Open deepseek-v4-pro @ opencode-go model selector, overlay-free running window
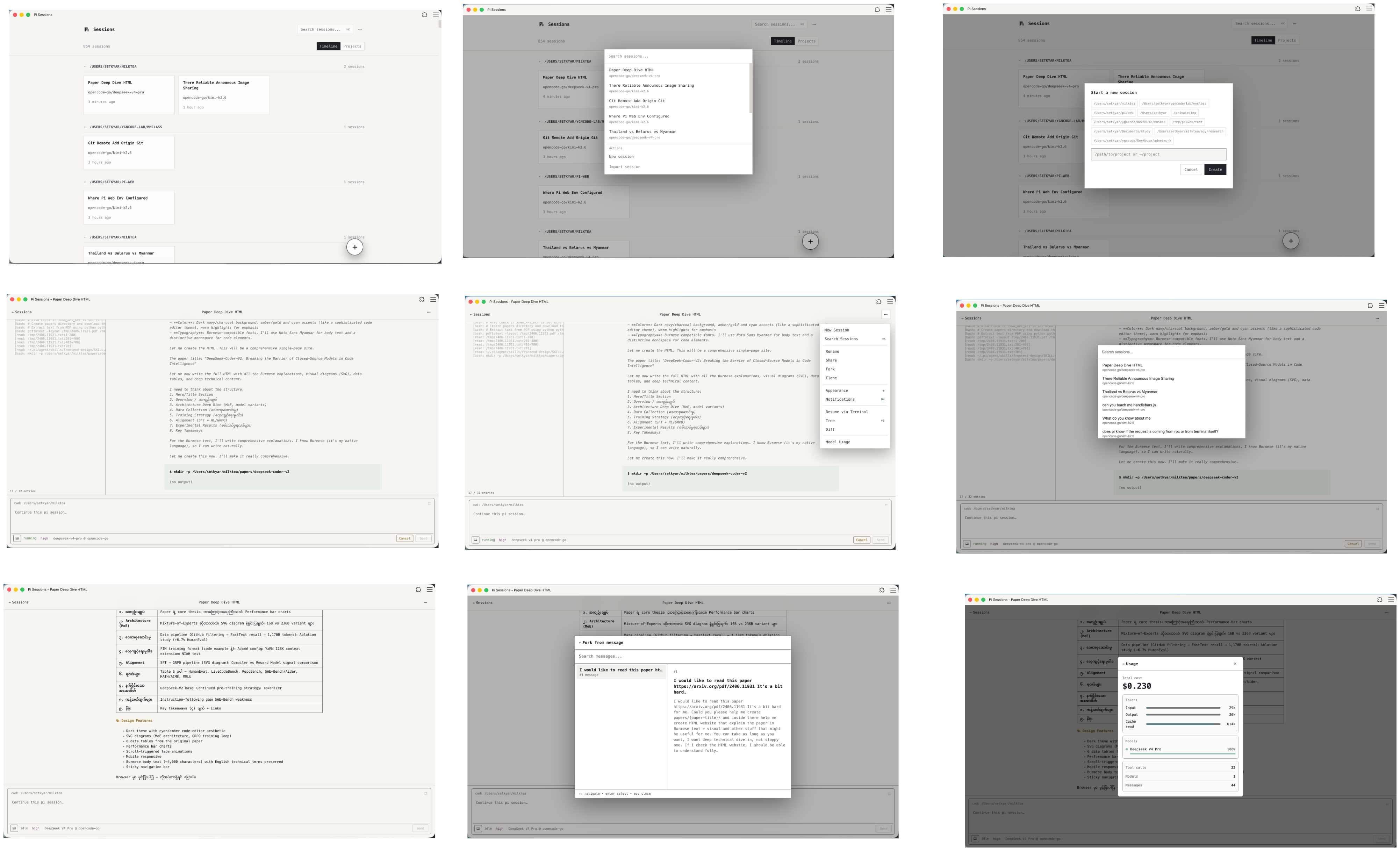The height and width of the screenshot is (851, 1400). pos(81,538)
